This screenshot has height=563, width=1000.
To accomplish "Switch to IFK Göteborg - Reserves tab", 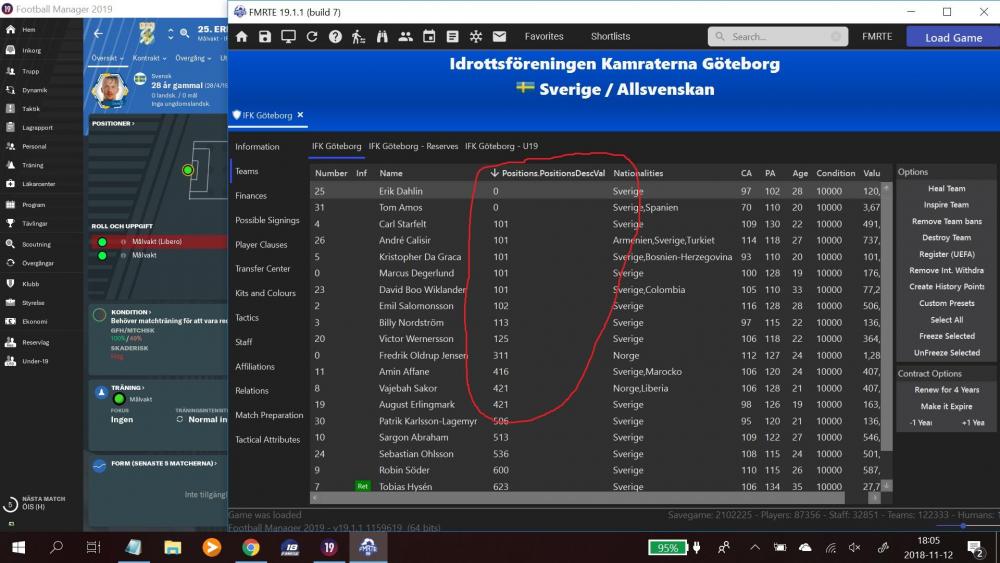I will tap(413, 146).
